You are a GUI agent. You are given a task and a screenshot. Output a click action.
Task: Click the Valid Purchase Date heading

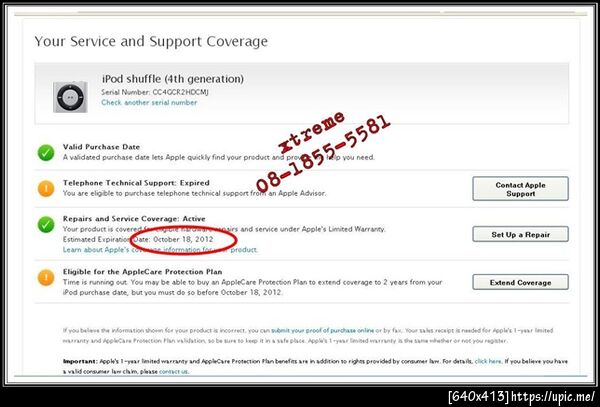point(101,147)
